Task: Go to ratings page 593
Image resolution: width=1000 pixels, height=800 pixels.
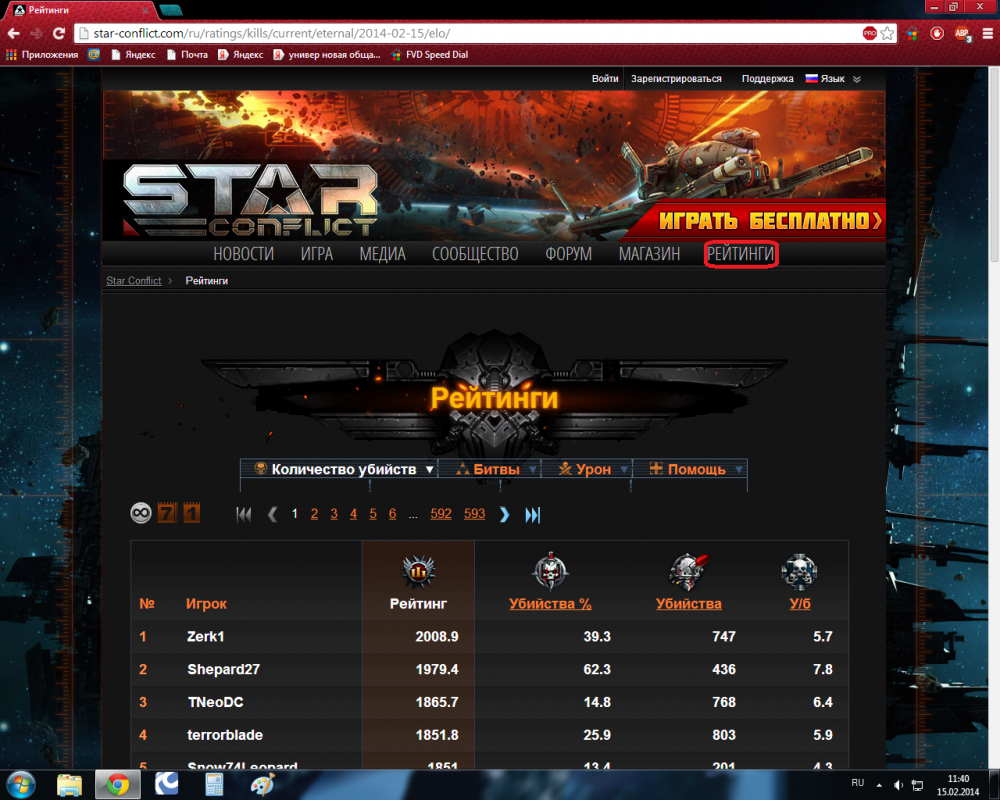Action: pyautogui.click(x=474, y=514)
